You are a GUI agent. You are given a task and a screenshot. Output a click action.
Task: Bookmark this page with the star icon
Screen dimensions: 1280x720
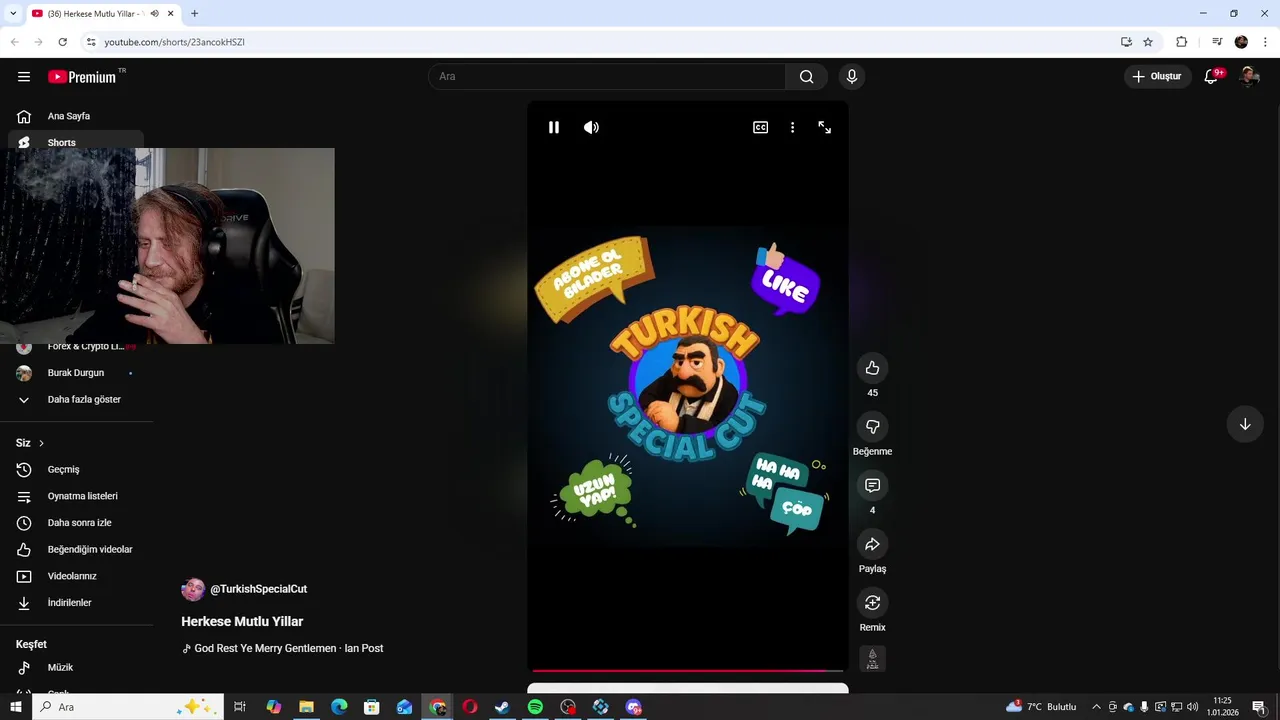point(1148,42)
